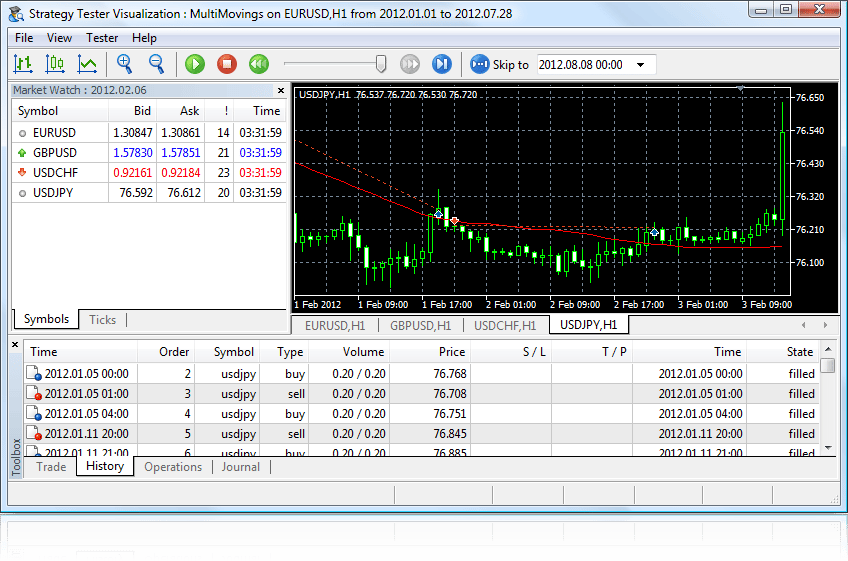Zoom out of the chart
This screenshot has height=561, width=848.
click(x=157, y=64)
